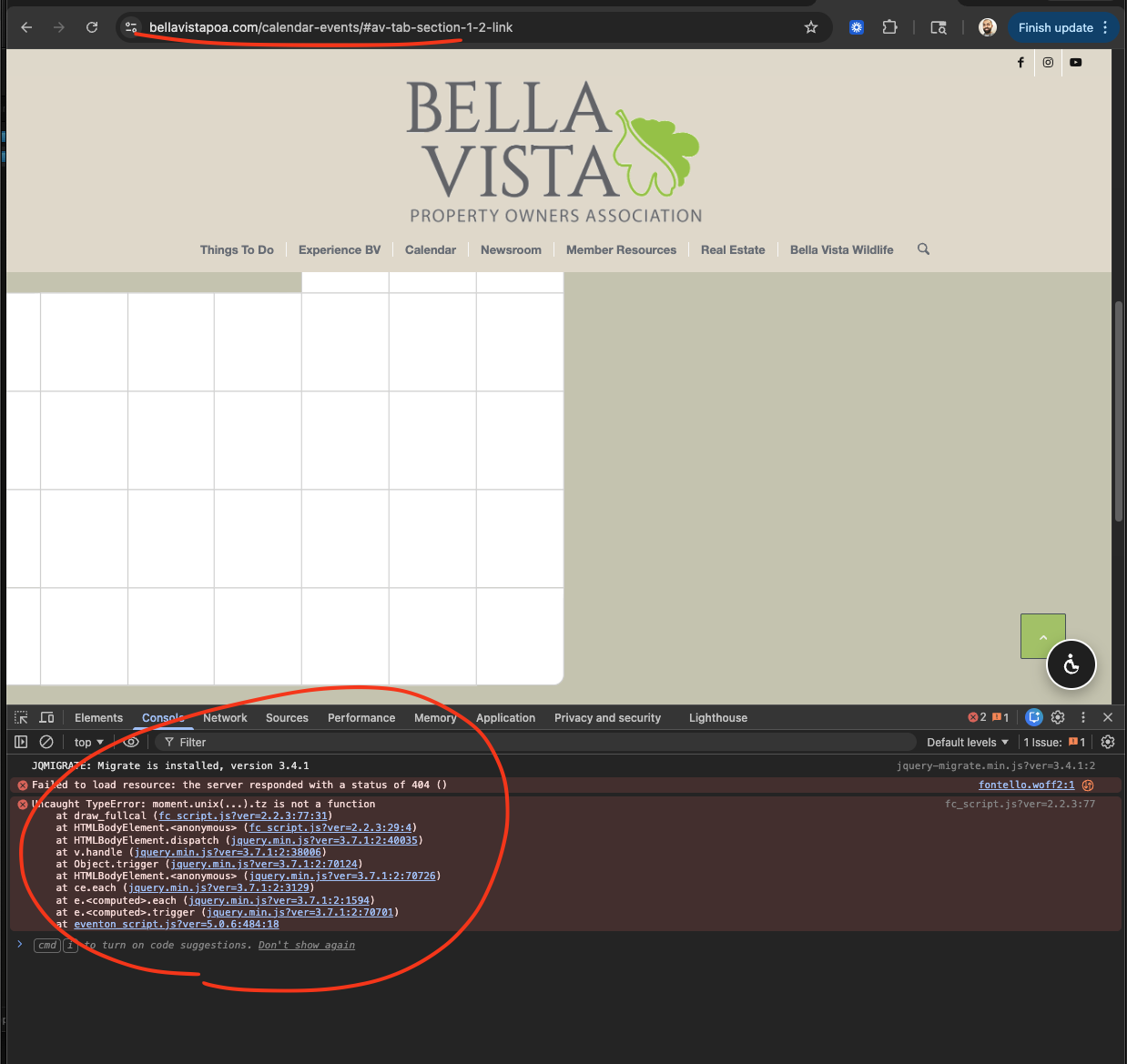Open the Extensions puzzle icon
The image size is (1127, 1064).
[889, 27]
